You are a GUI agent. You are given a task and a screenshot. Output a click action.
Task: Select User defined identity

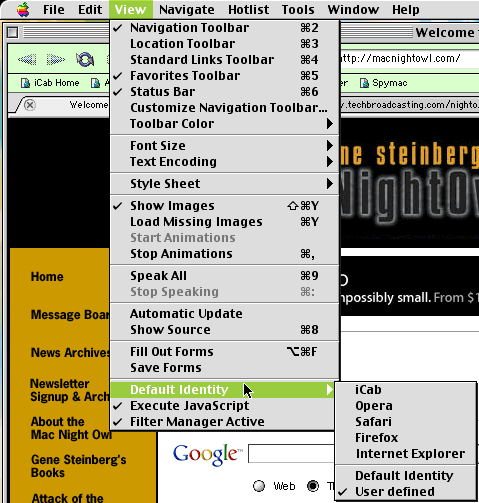406,492
